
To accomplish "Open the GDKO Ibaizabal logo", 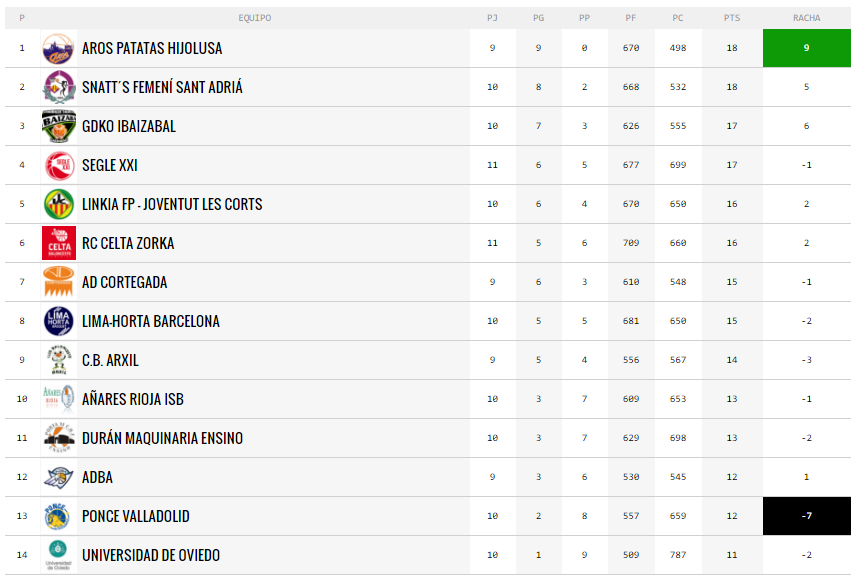I will 59,126.
